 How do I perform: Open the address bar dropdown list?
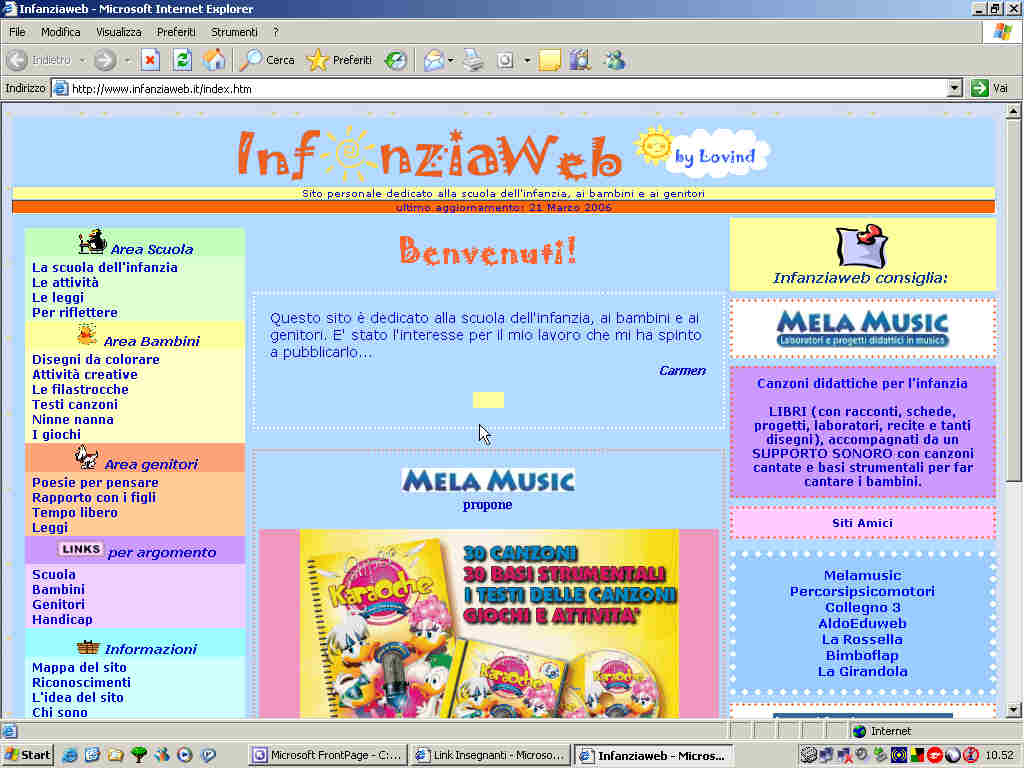[954, 88]
